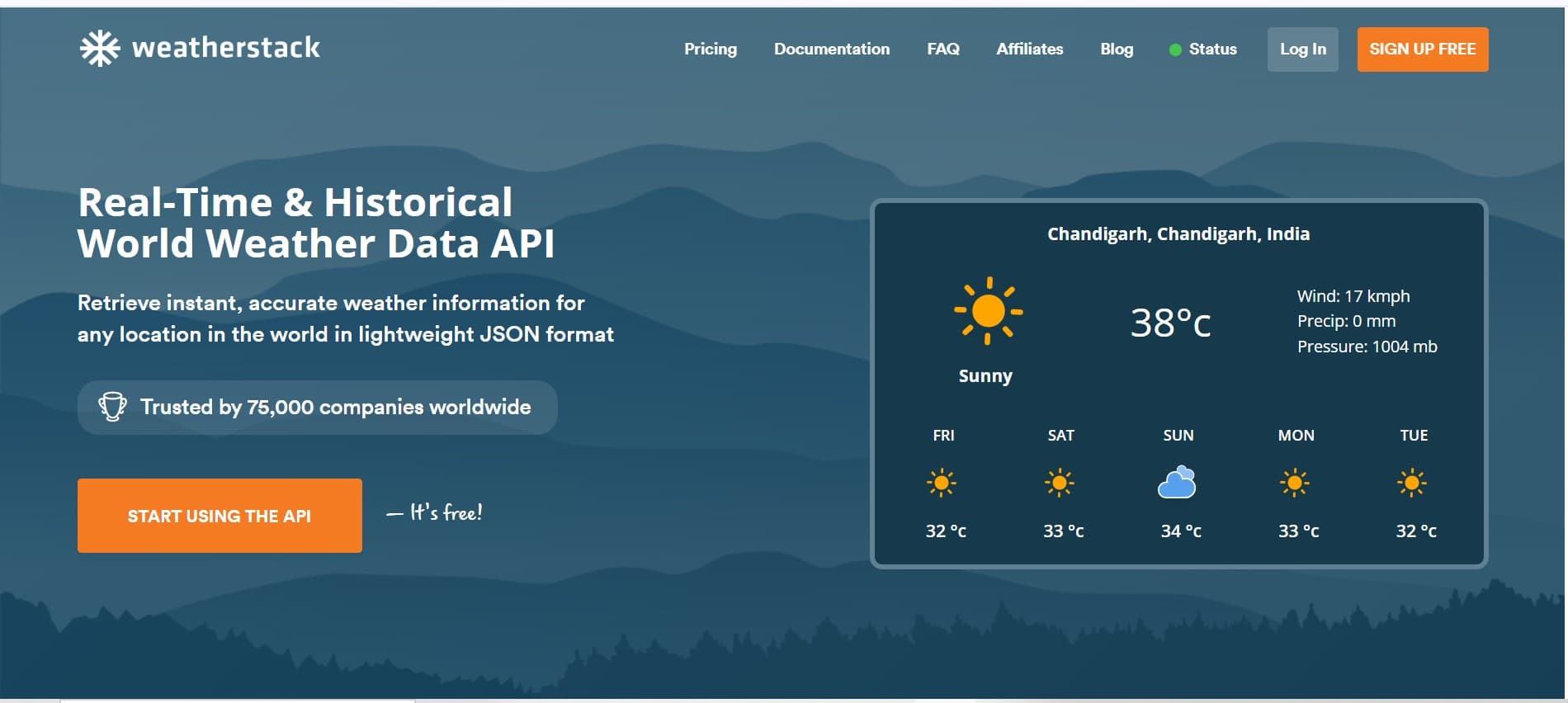Screen dimensions: 1568x703
Task: Open the Status page link
Action: coord(1213,50)
